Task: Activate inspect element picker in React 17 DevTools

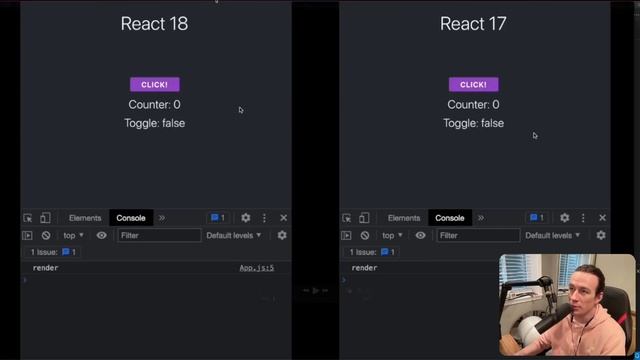Action: 347,218
